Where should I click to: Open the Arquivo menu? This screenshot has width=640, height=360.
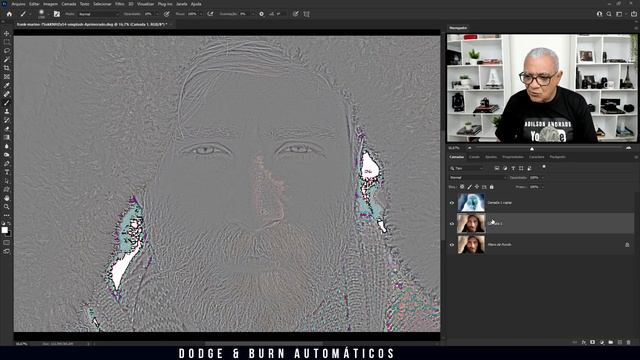(x=18, y=4)
